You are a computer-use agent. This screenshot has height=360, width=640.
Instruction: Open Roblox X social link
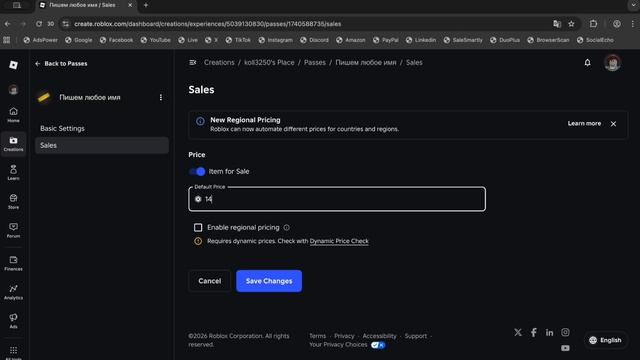click(x=518, y=332)
